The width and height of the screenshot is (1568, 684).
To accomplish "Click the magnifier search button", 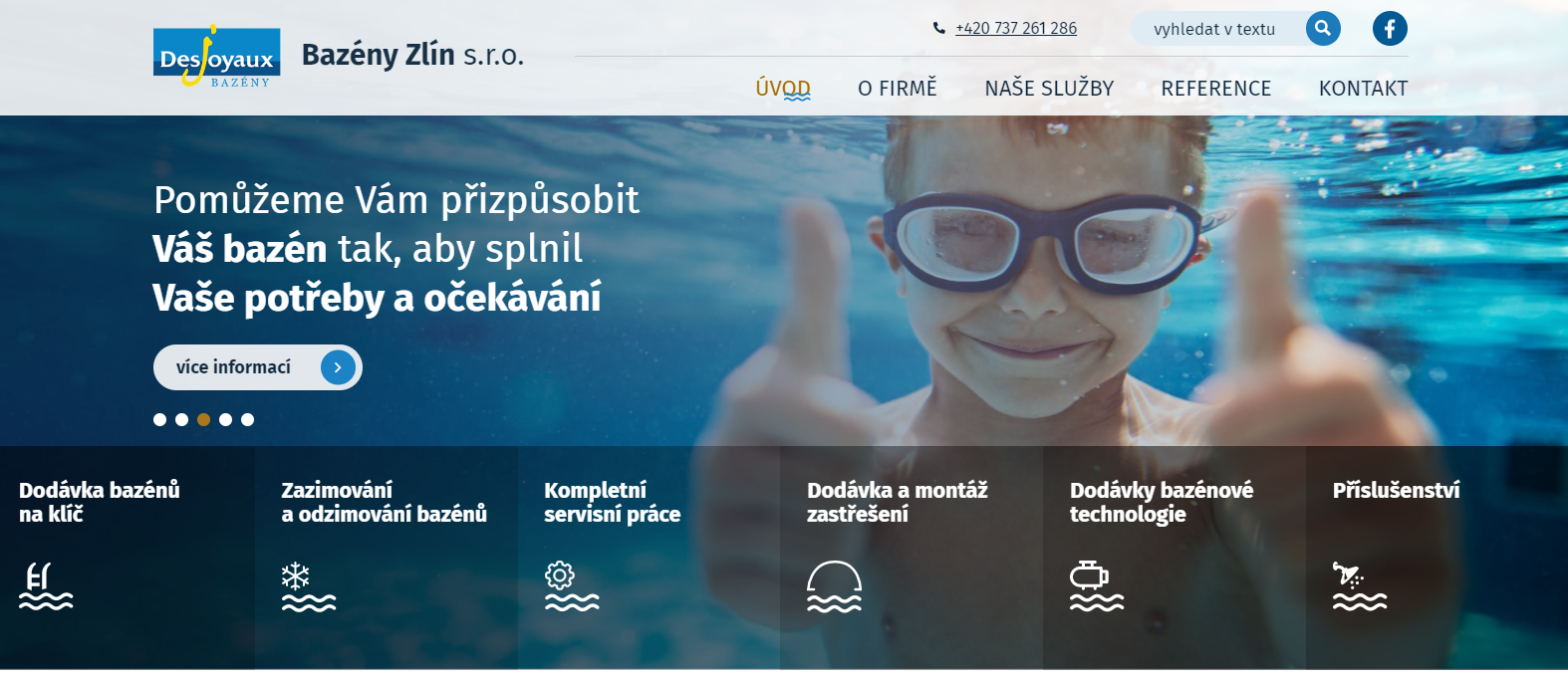I will click(1323, 29).
